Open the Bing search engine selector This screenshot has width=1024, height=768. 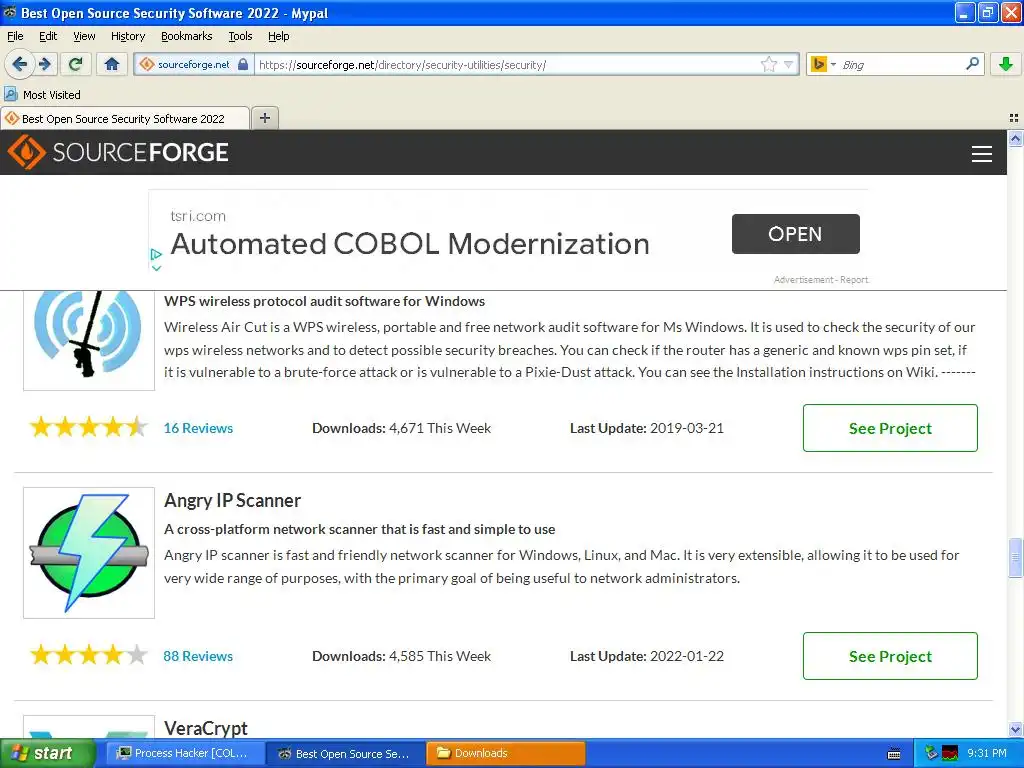823,64
